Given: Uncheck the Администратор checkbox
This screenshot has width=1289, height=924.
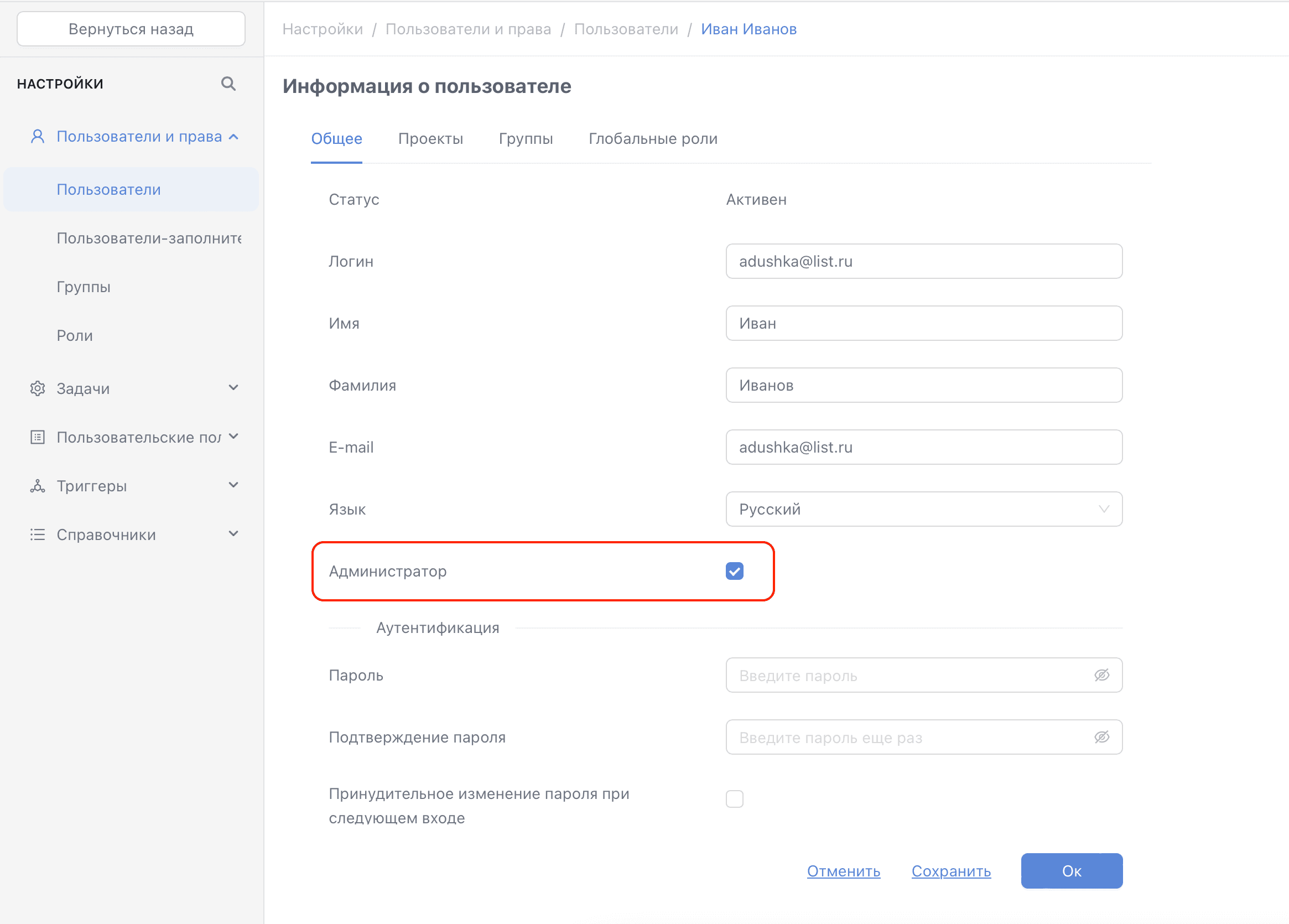Looking at the screenshot, I should click(x=734, y=571).
